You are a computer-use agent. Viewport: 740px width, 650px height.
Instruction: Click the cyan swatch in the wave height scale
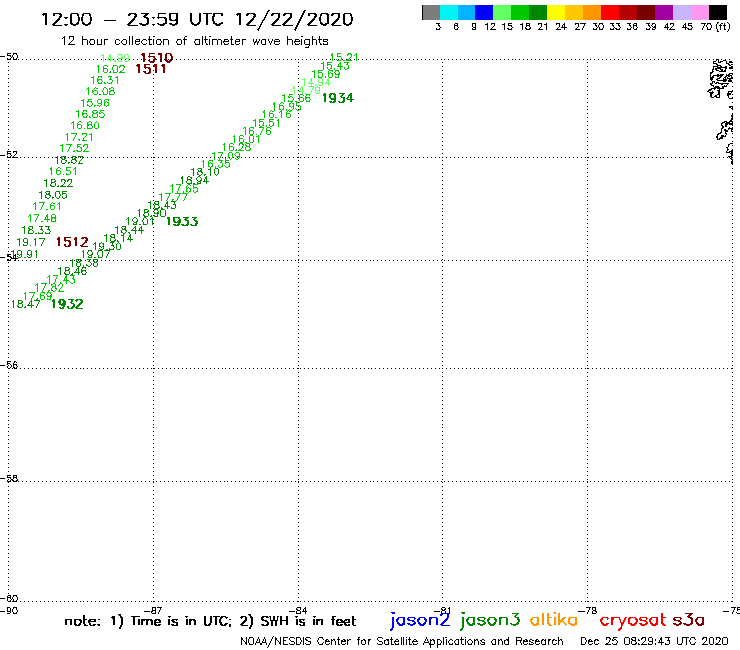pyautogui.click(x=449, y=12)
